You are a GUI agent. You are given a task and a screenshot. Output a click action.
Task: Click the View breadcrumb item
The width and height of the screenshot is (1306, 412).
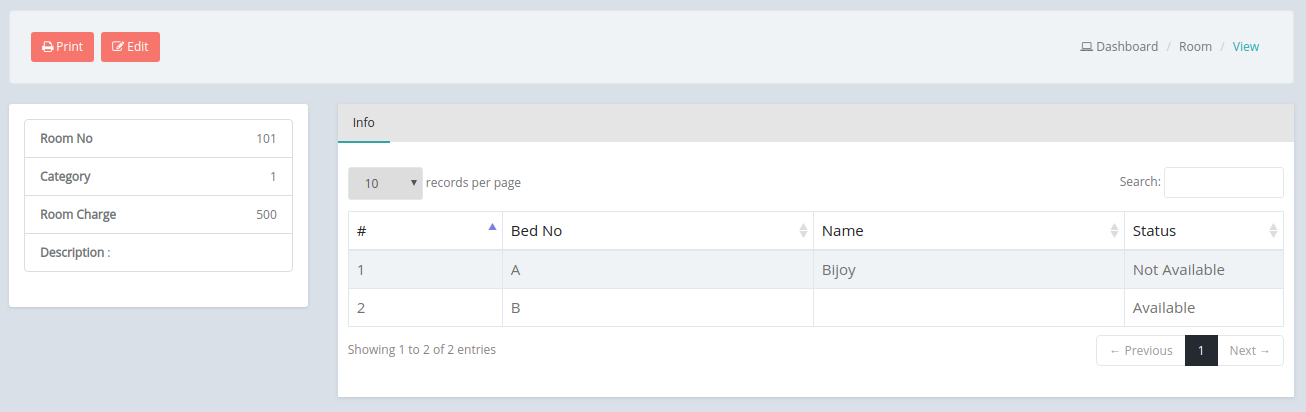click(x=1246, y=47)
